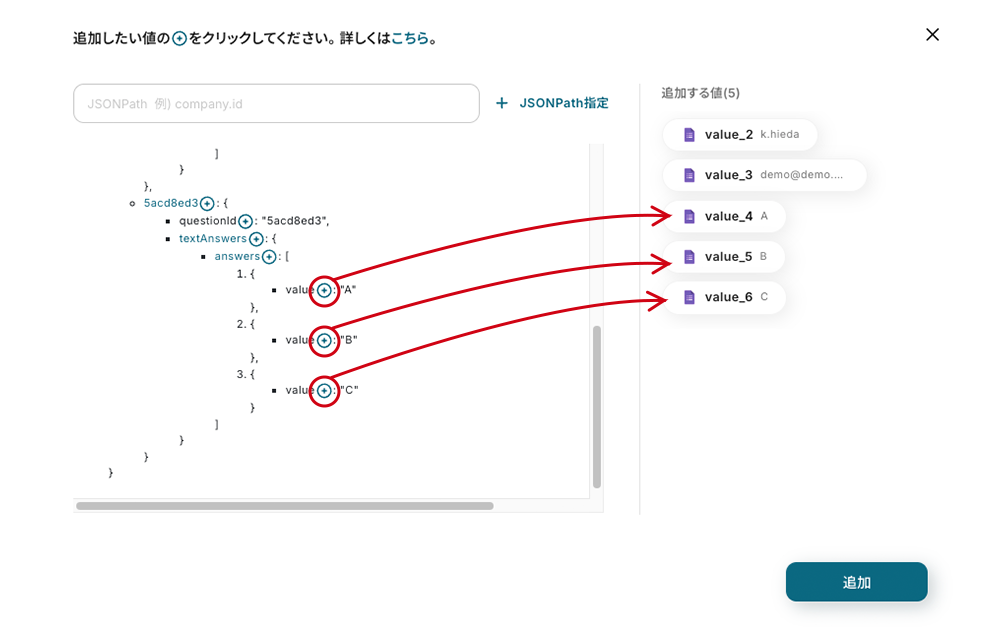1000x631 pixels.
Task: Select value_6 C chip
Action: pos(724,297)
